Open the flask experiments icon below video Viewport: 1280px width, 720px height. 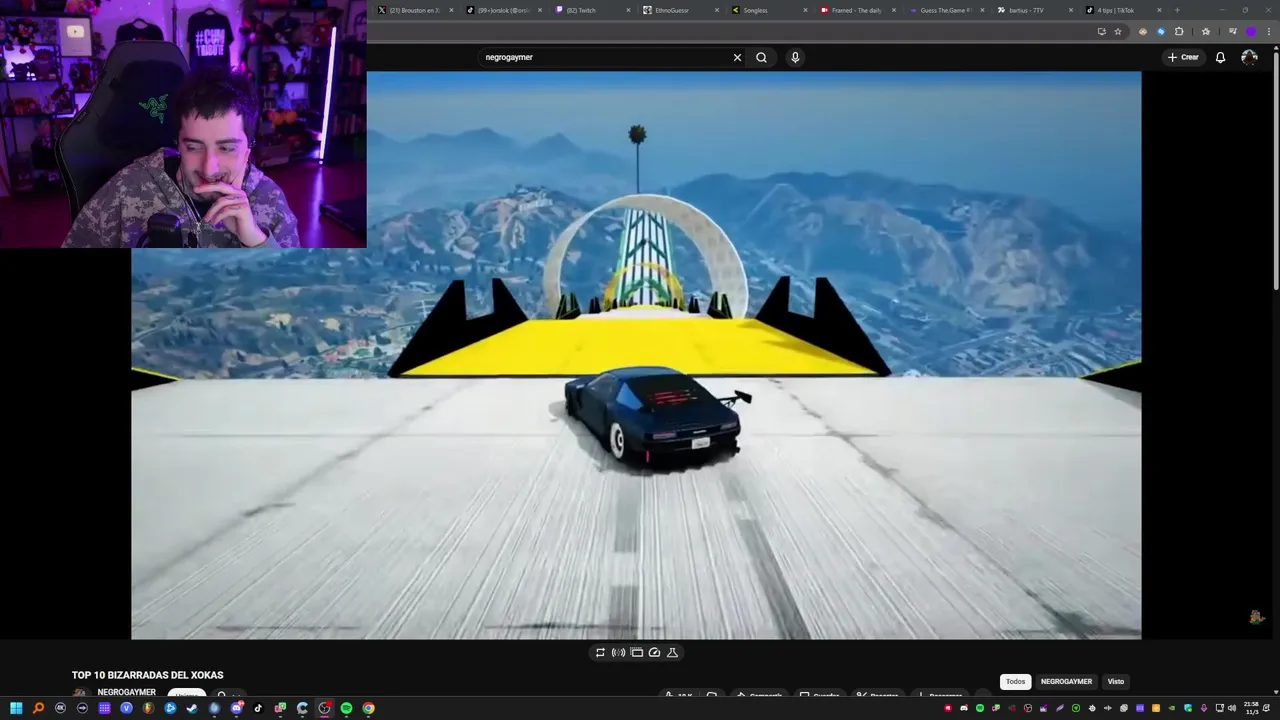coord(672,652)
